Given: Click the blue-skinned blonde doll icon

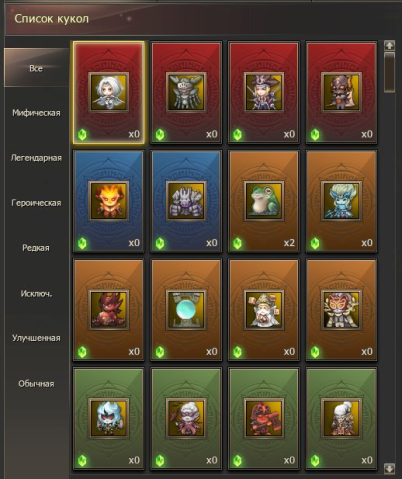Looking at the screenshot, I should click(x=341, y=201).
